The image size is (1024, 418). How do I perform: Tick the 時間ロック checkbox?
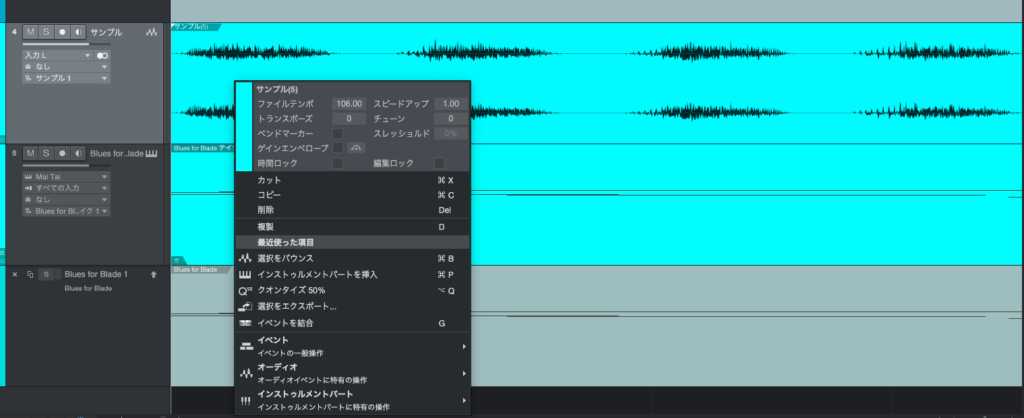coord(338,163)
